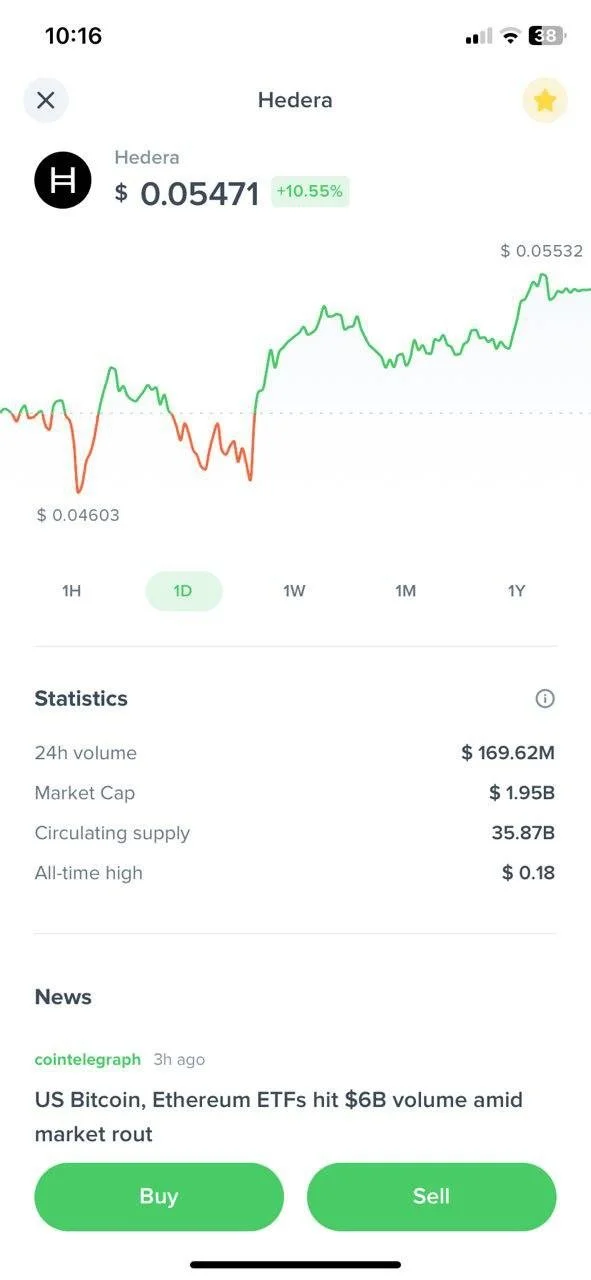This screenshot has width=591, height=1280.
Task: Select the 1H chart range
Action: (x=71, y=591)
